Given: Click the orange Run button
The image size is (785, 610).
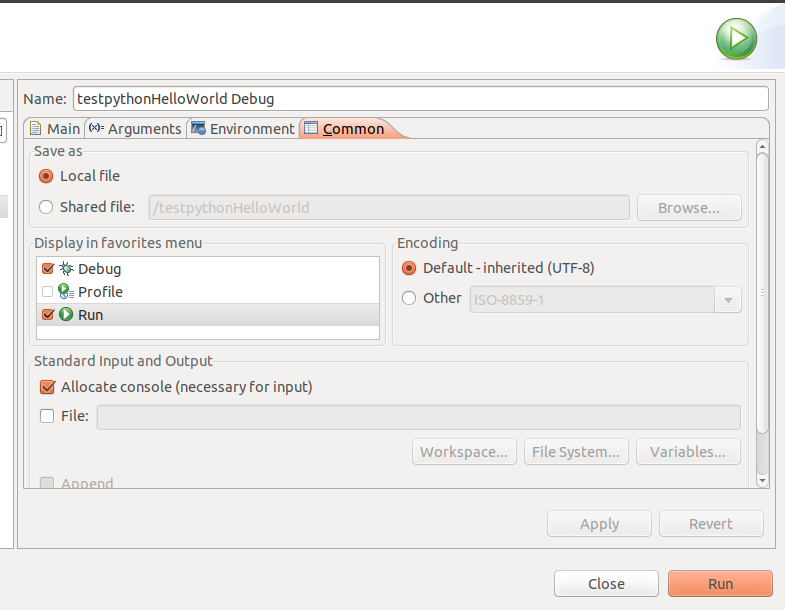Looking at the screenshot, I should coord(720,583).
